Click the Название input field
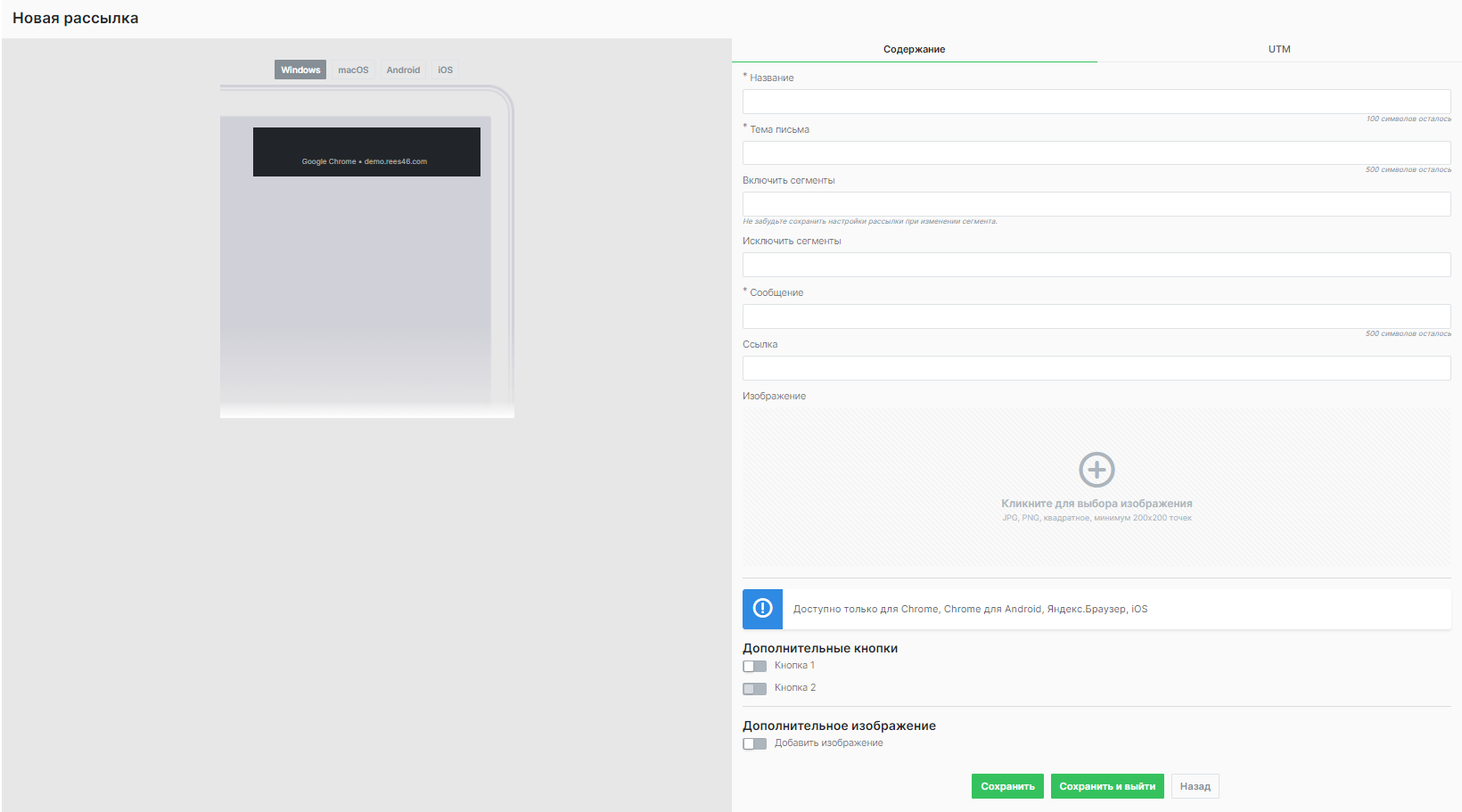Image resolution: width=1462 pixels, height=812 pixels. (x=1096, y=101)
